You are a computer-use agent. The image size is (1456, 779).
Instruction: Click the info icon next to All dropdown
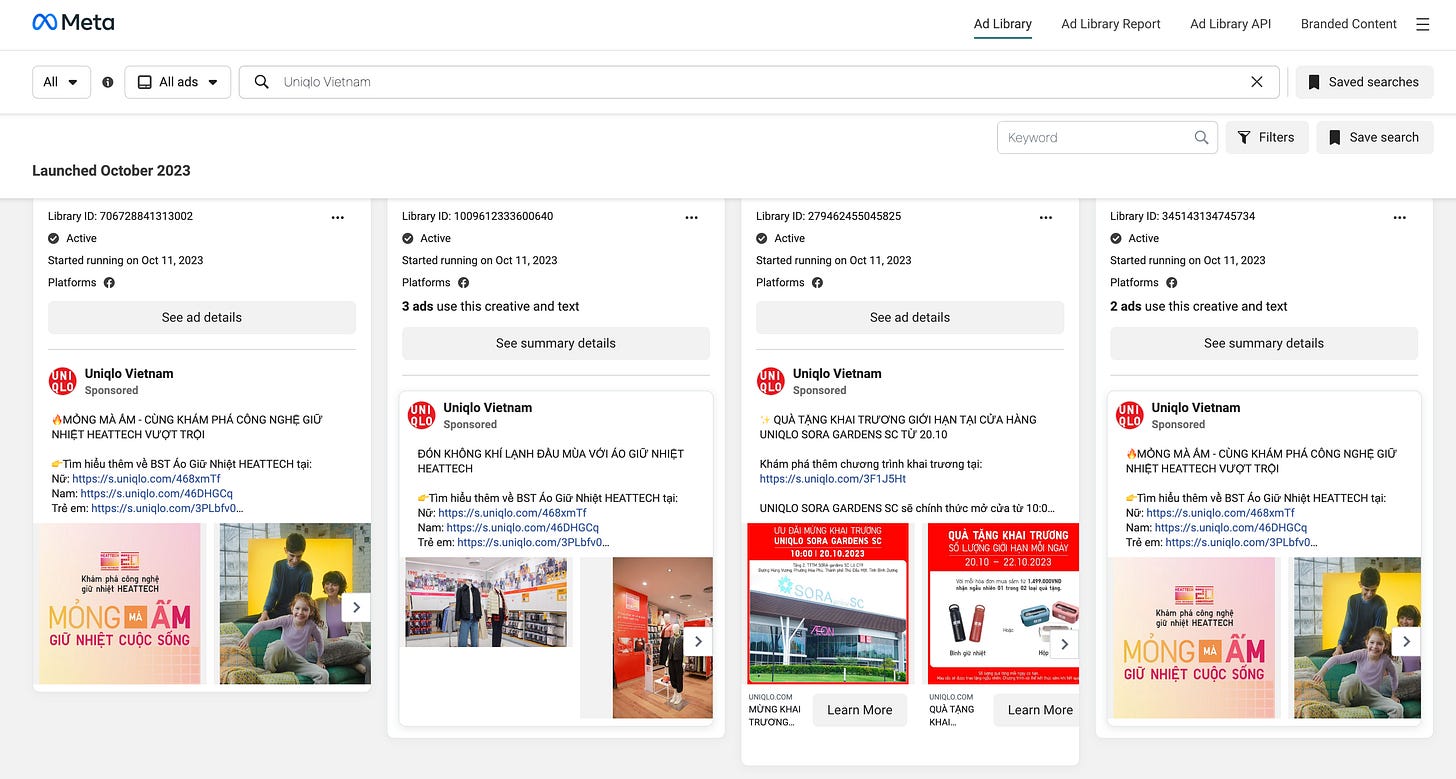pyautogui.click(x=108, y=82)
